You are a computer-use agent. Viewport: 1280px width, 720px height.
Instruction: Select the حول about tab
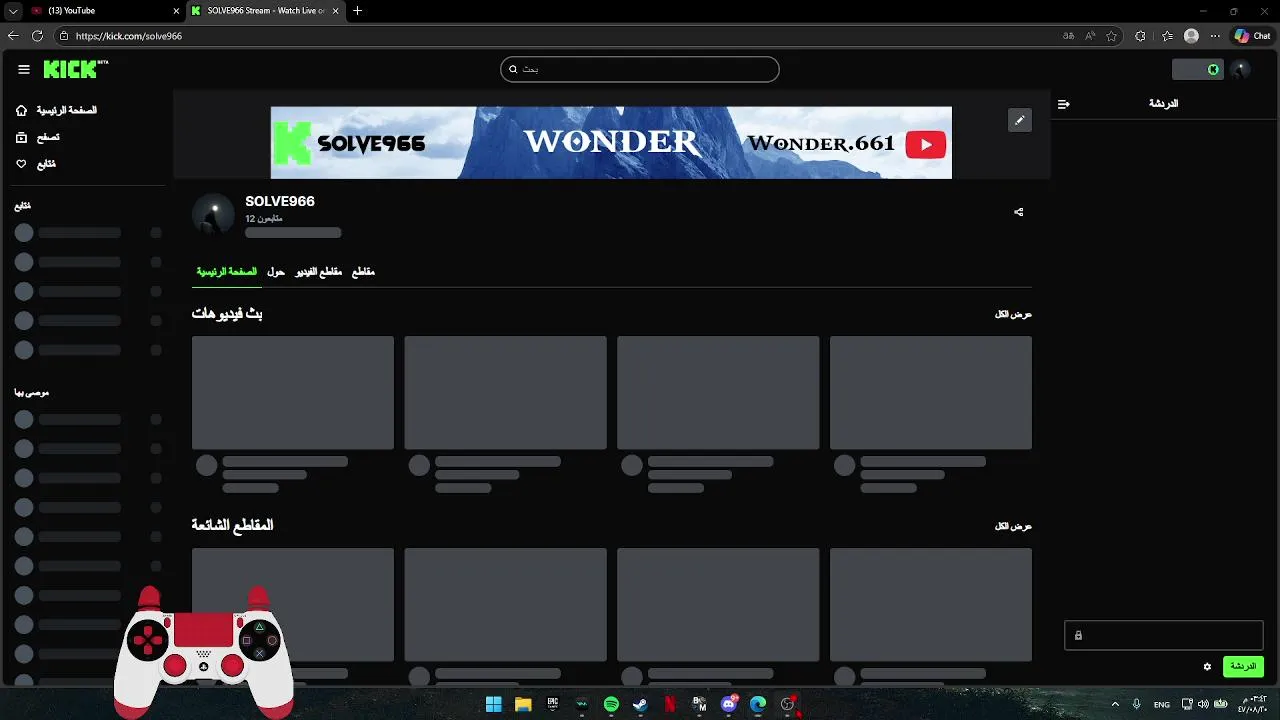pyautogui.click(x=276, y=272)
